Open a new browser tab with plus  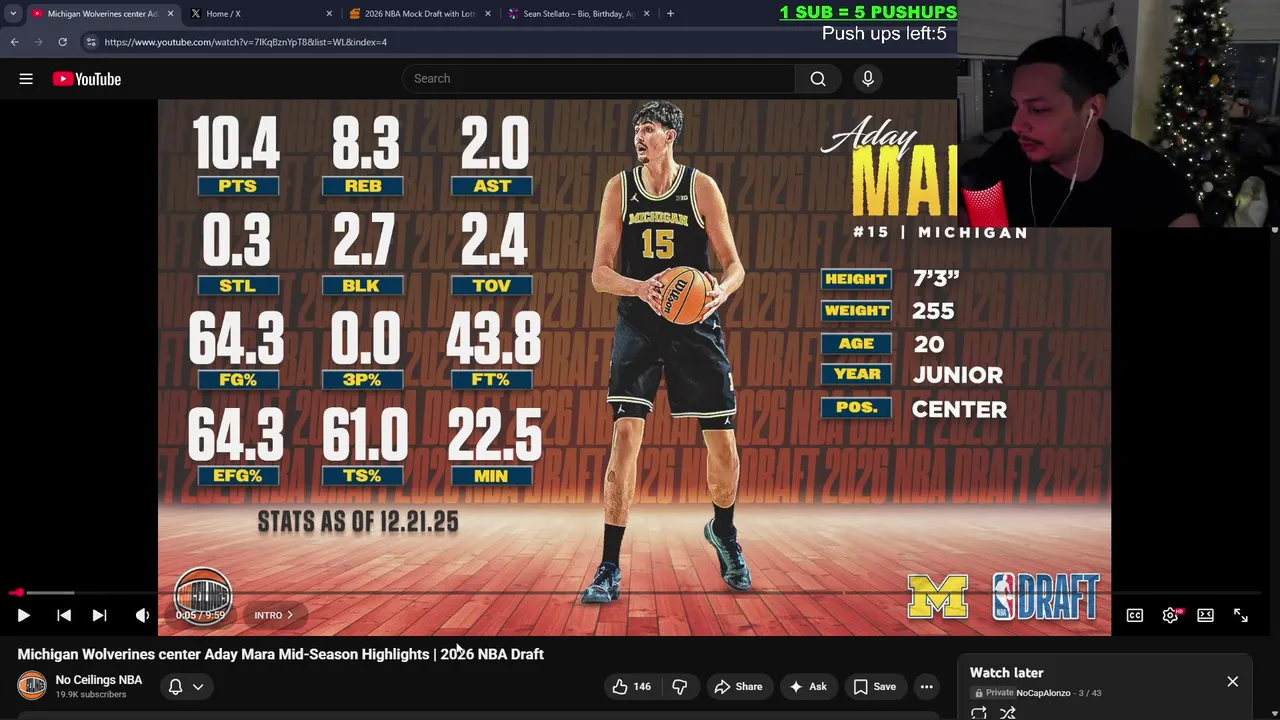coord(670,14)
